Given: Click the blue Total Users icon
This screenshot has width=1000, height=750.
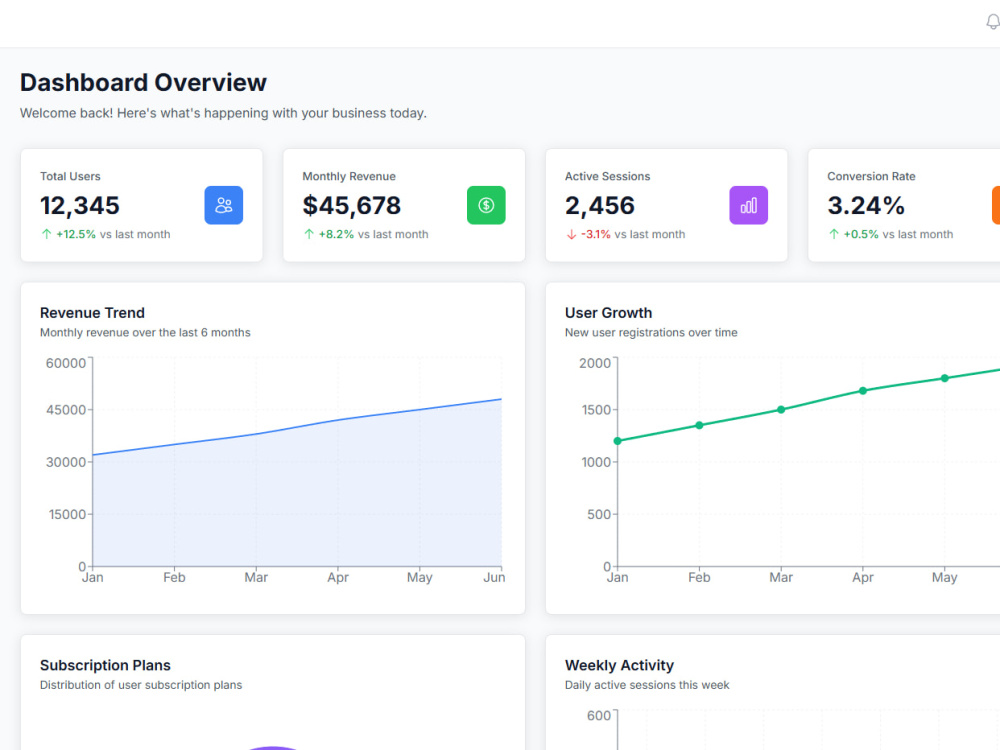Looking at the screenshot, I should tap(224, 205).
